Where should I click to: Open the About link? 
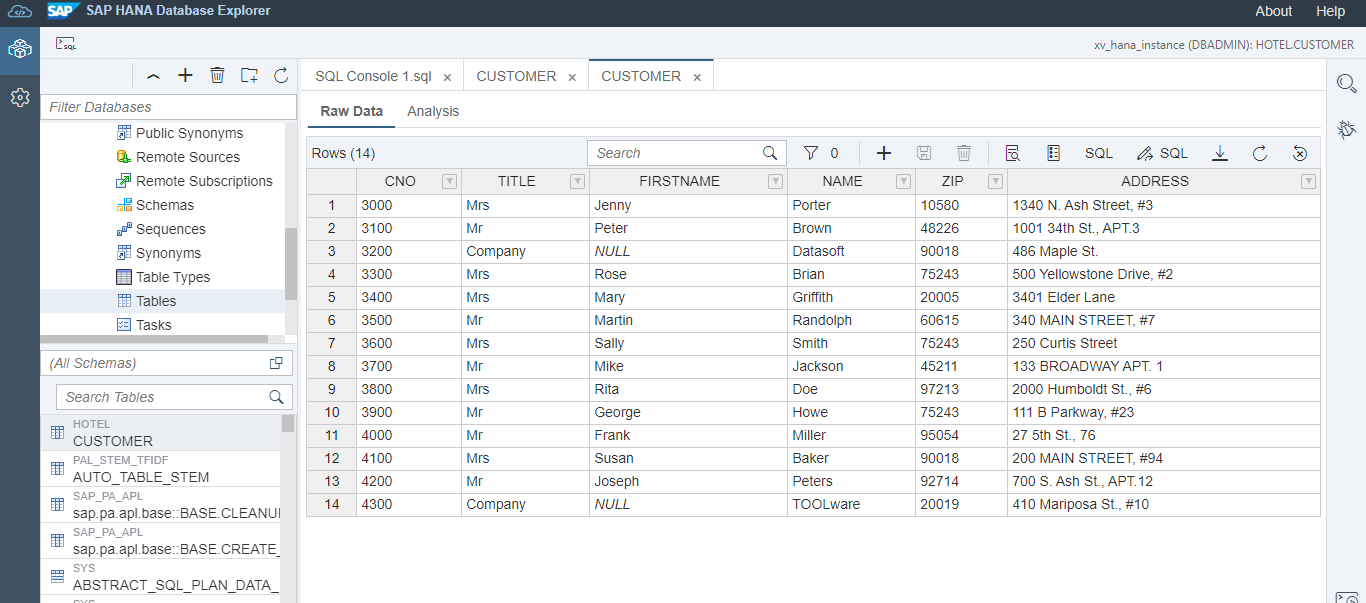click(1274, 11)
